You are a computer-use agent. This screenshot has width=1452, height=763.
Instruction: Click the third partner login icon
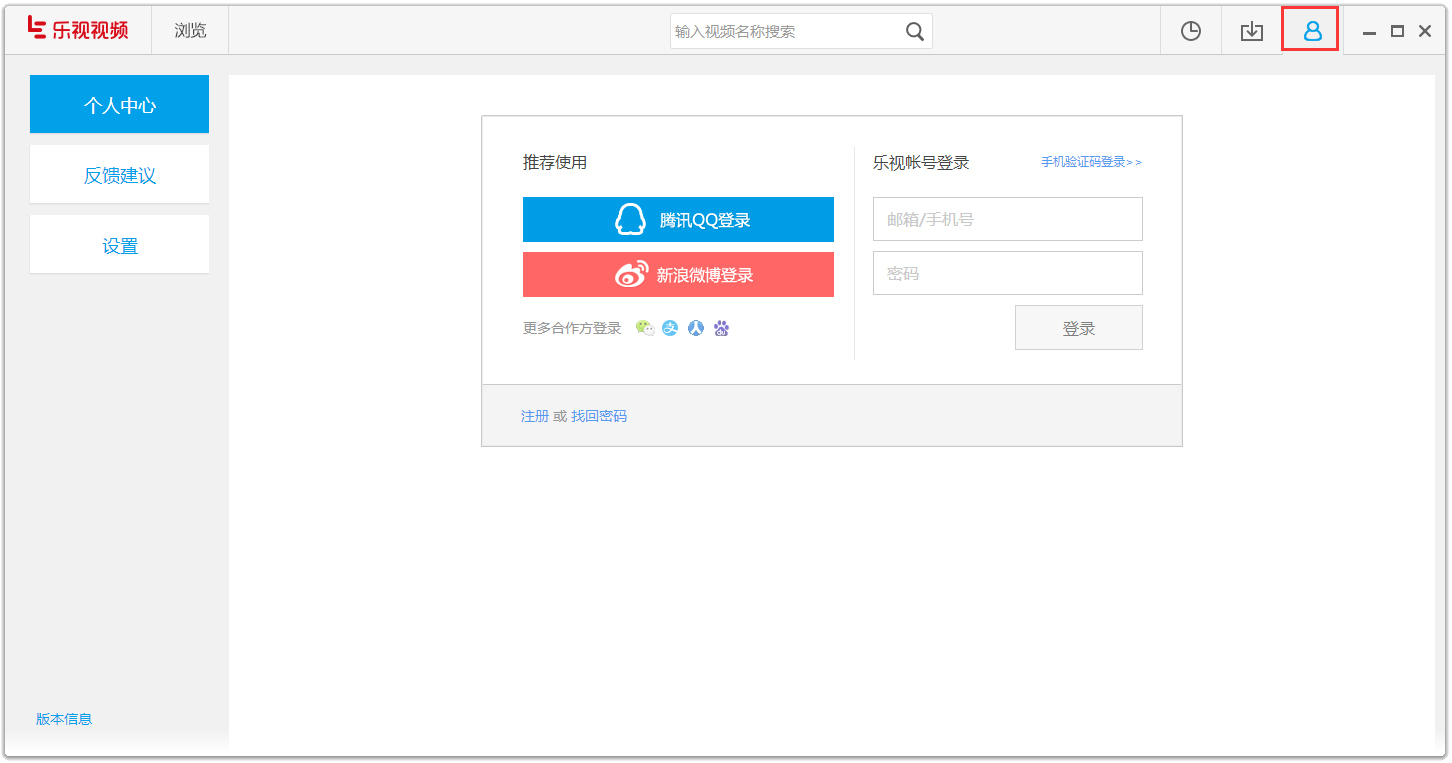696,327
